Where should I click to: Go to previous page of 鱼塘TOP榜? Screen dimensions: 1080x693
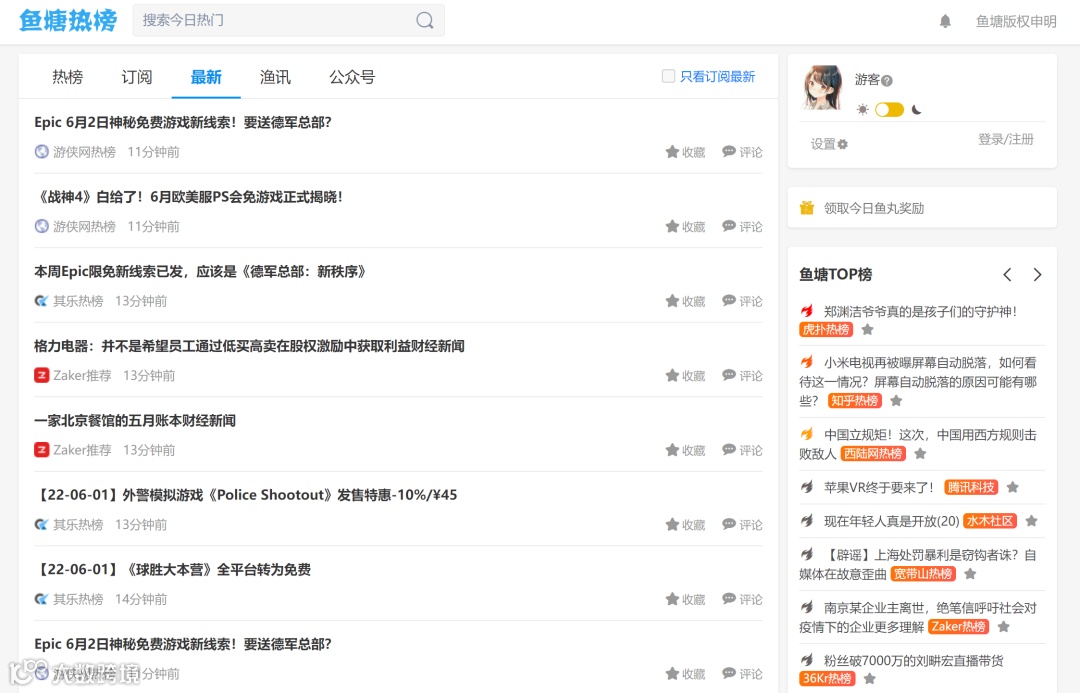1007,275
